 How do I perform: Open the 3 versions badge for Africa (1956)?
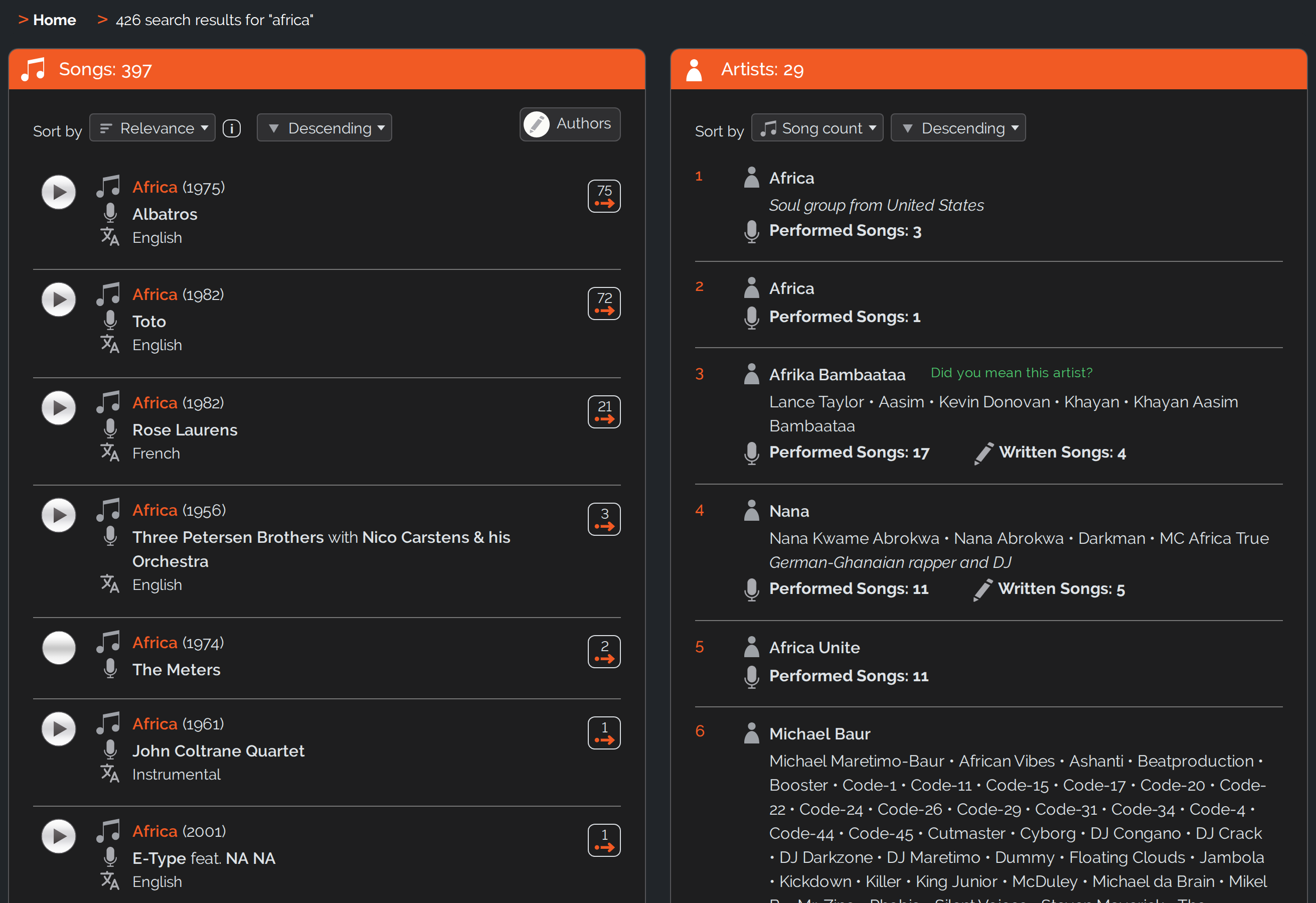pos(604,519)
